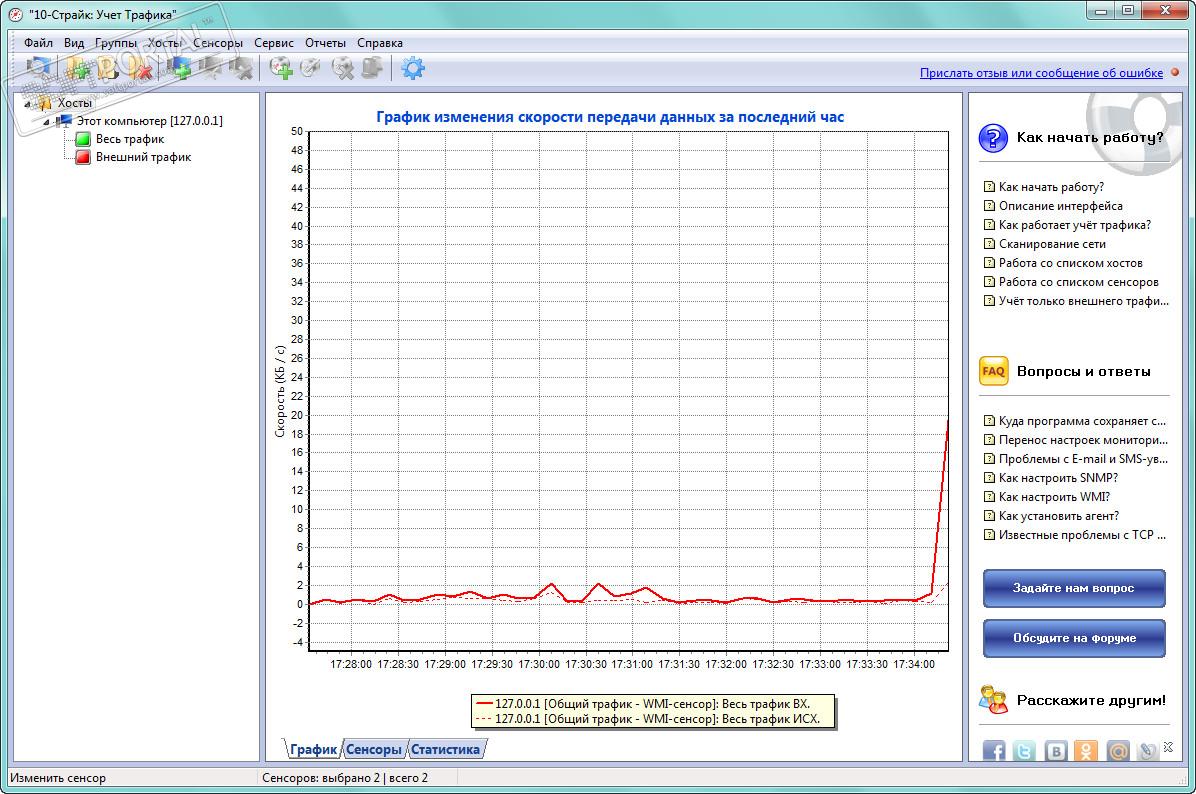Open the 'Отчеты' menu
The width and height of the screenshot is (1196, 794).
(325, 43)
